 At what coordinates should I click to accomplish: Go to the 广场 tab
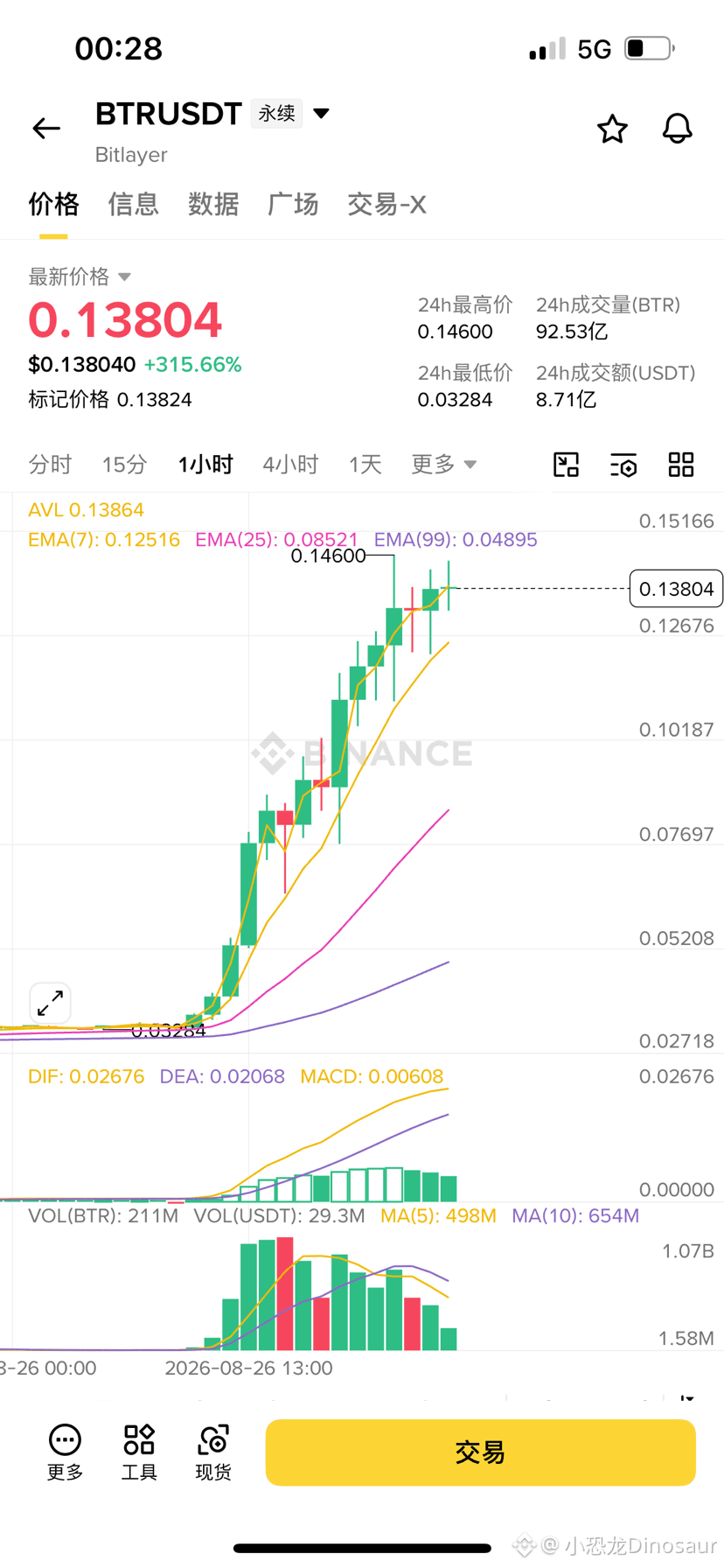click(293, 205)
